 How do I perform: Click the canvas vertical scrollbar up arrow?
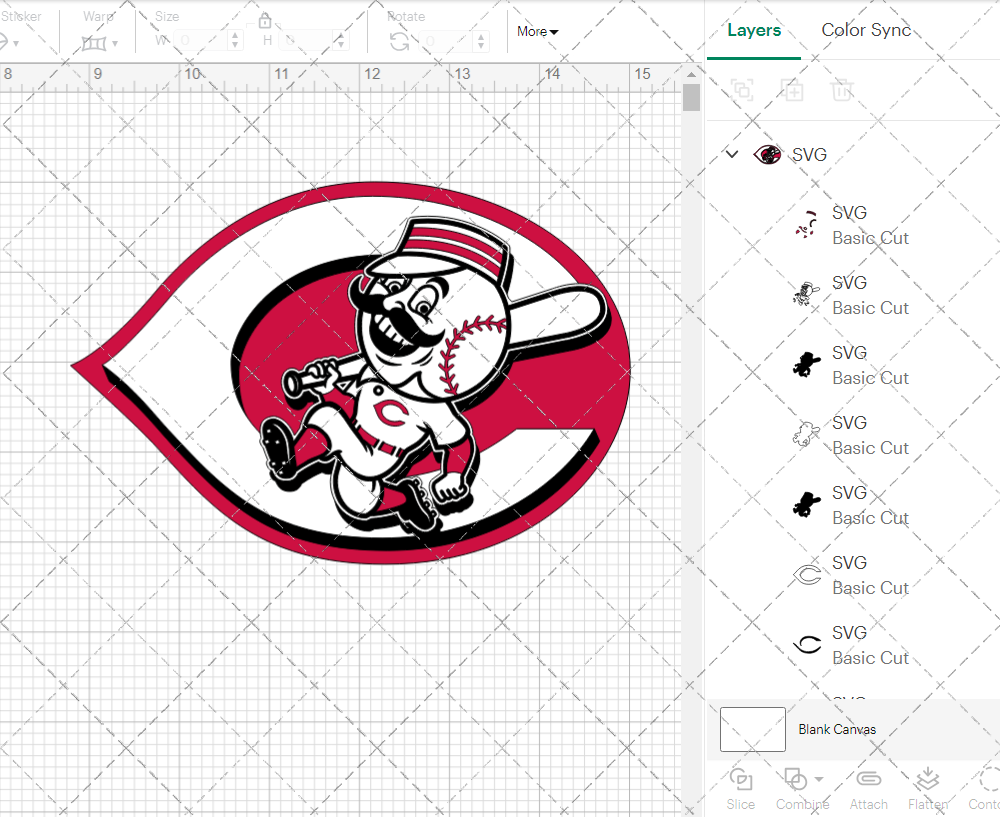coord(691,75)
